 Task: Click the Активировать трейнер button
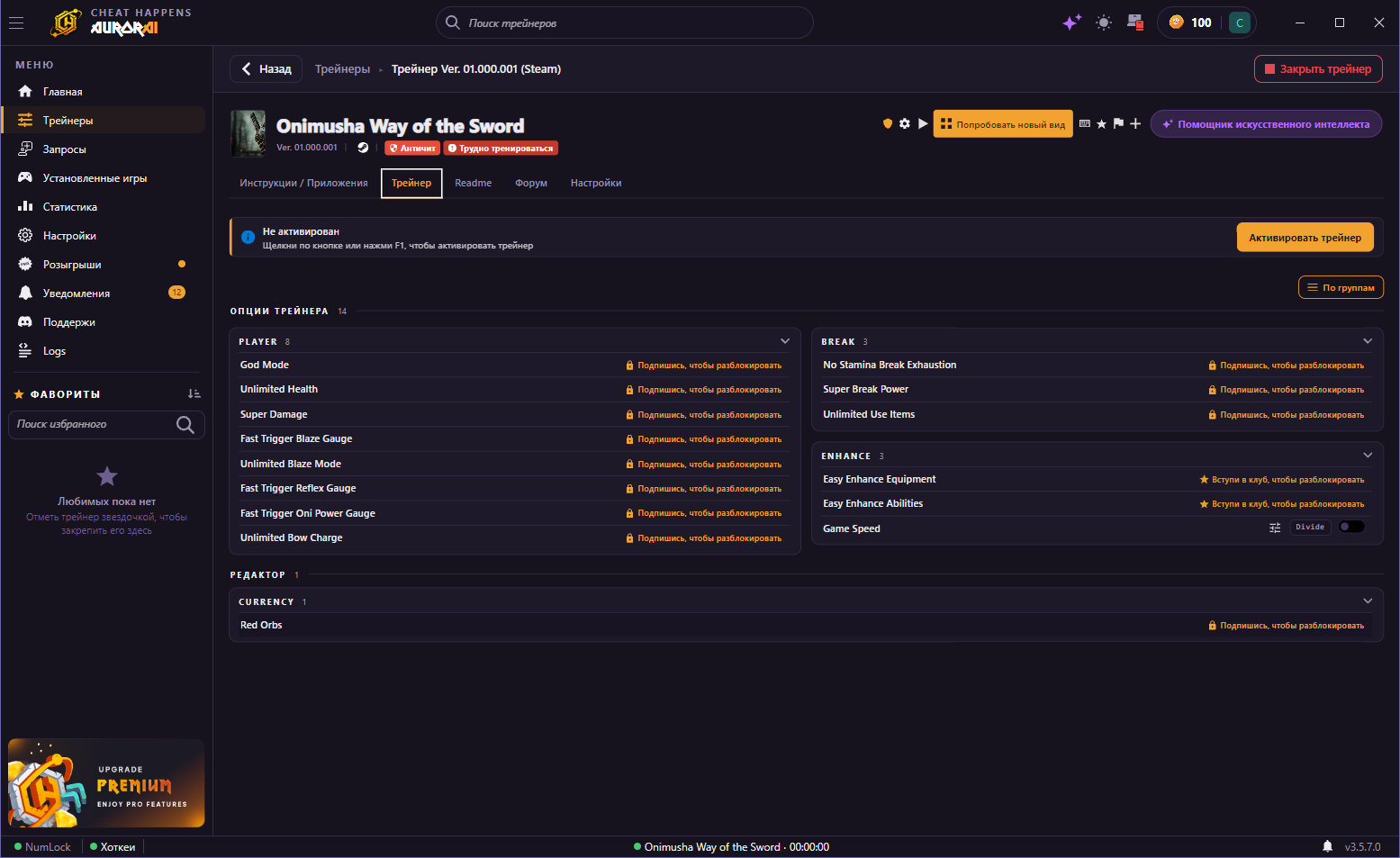1305,238
